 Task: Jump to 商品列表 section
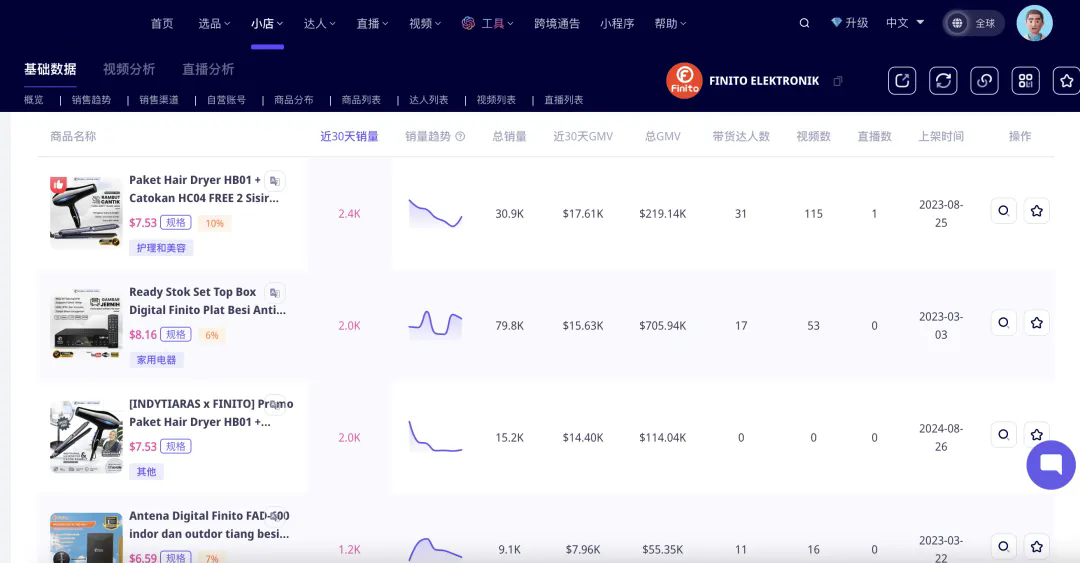[361, 100]
